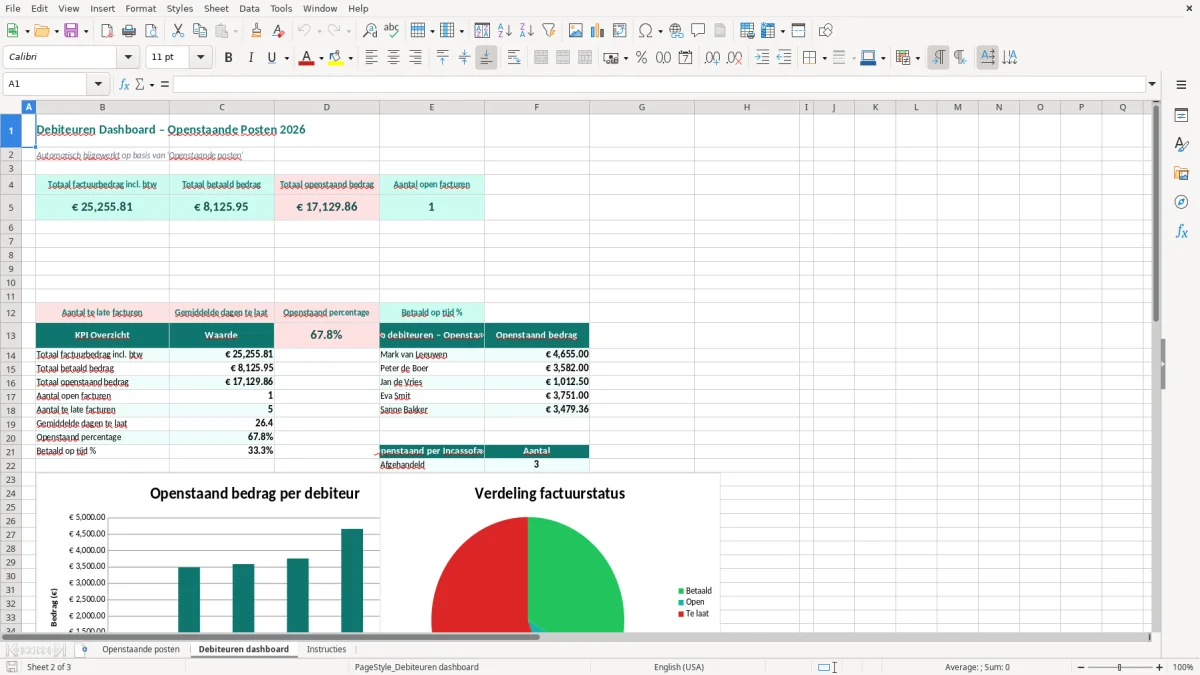The width and height of the screenshot is (1200, 675).
Task: Toggle the AutoFilter funnel
Action: click(x=548, y=31)
